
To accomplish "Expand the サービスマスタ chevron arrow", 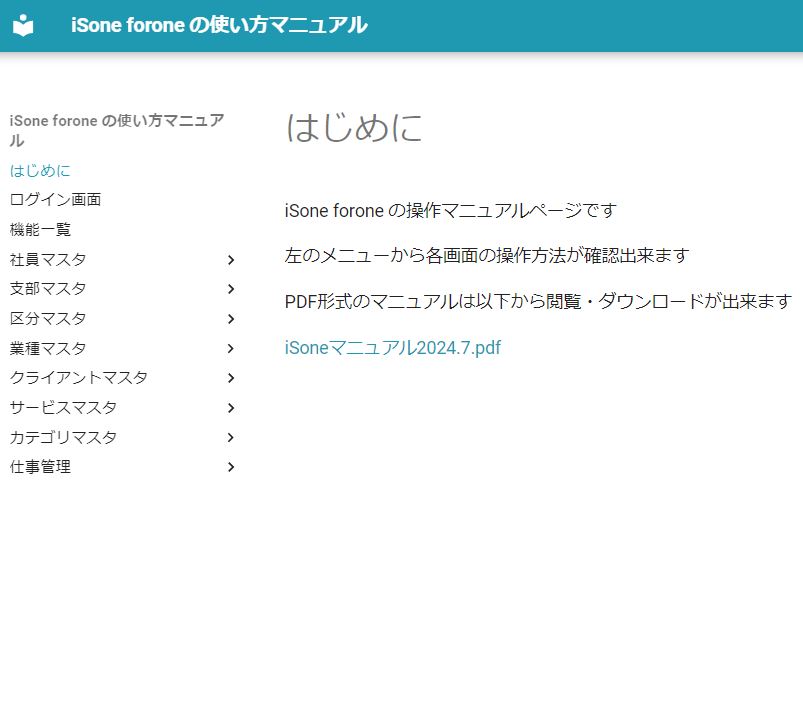I will coord(231,408).
